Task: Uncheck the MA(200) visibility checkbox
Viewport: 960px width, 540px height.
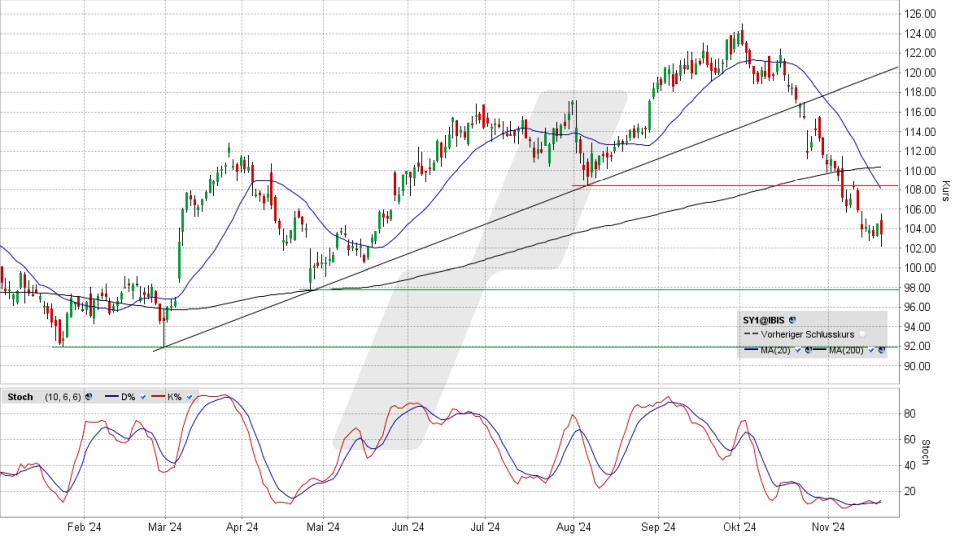Action: coord(871,350)
